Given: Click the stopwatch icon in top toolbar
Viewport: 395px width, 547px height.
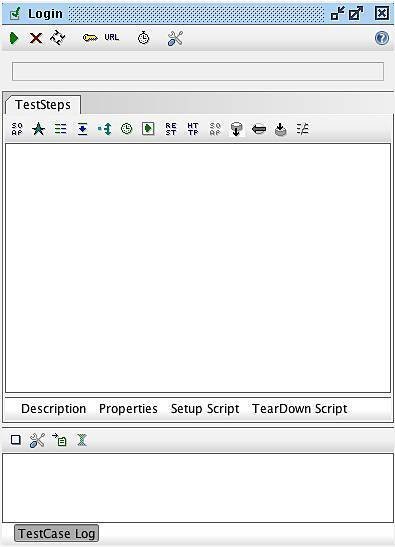Looking at the screenshot, I should [x=143, y=38].
